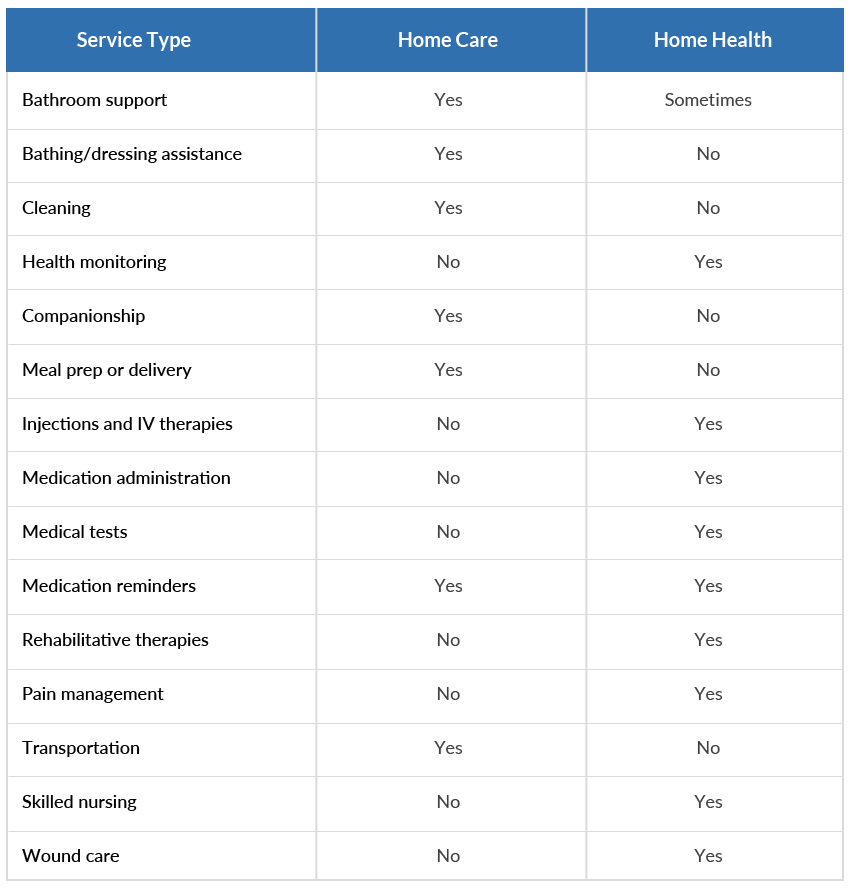Select the Pain management row label

(x=93, y=694)
